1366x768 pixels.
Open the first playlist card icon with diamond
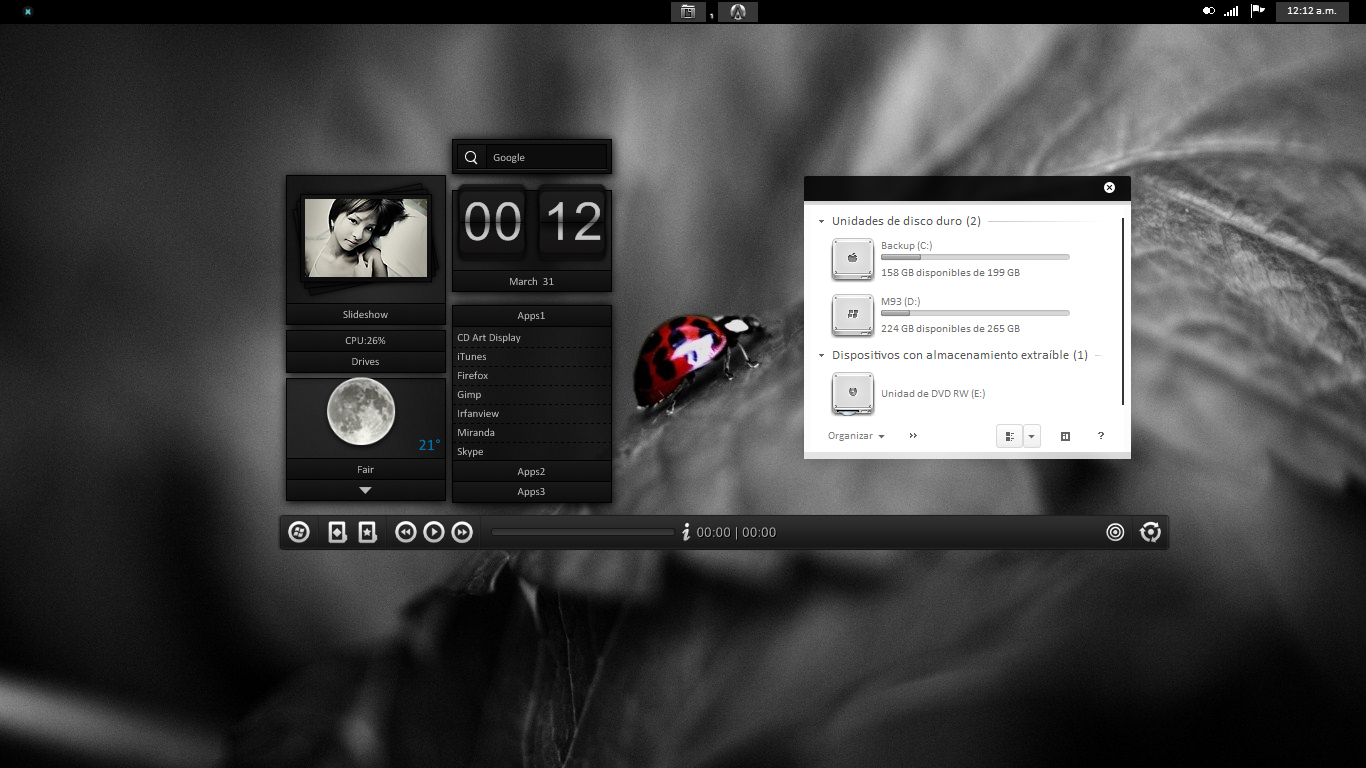(338, 532)
